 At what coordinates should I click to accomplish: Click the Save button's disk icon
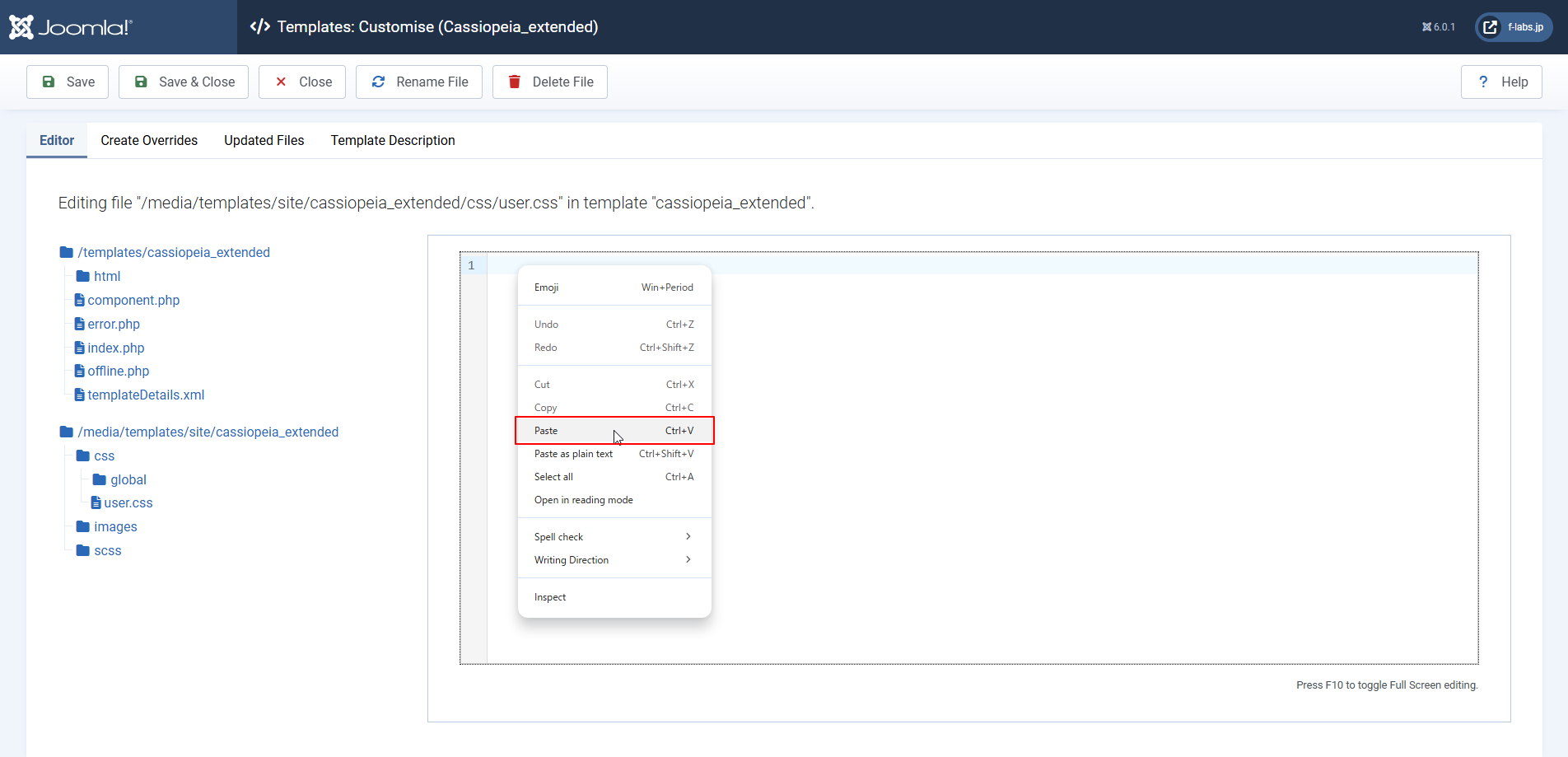(x=49, y=82)
